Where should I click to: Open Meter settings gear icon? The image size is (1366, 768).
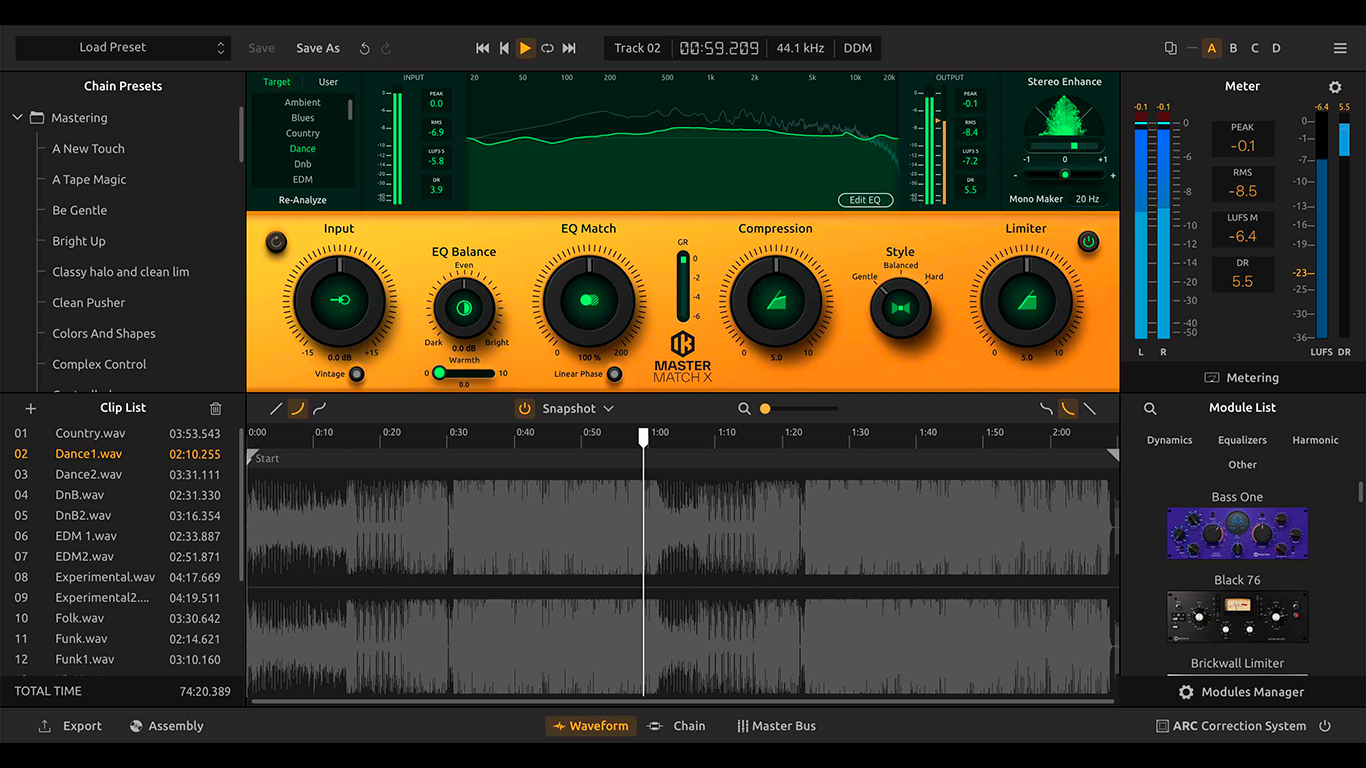click(1334, 87)
